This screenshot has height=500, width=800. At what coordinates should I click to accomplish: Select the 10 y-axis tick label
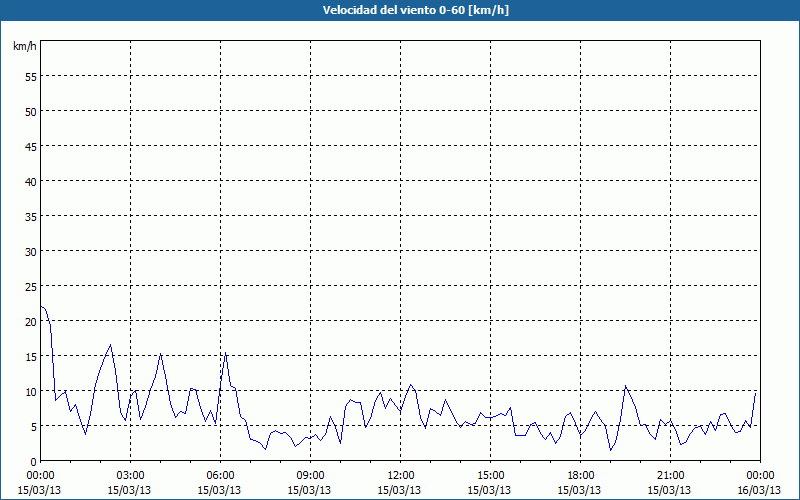coord(31,391)
